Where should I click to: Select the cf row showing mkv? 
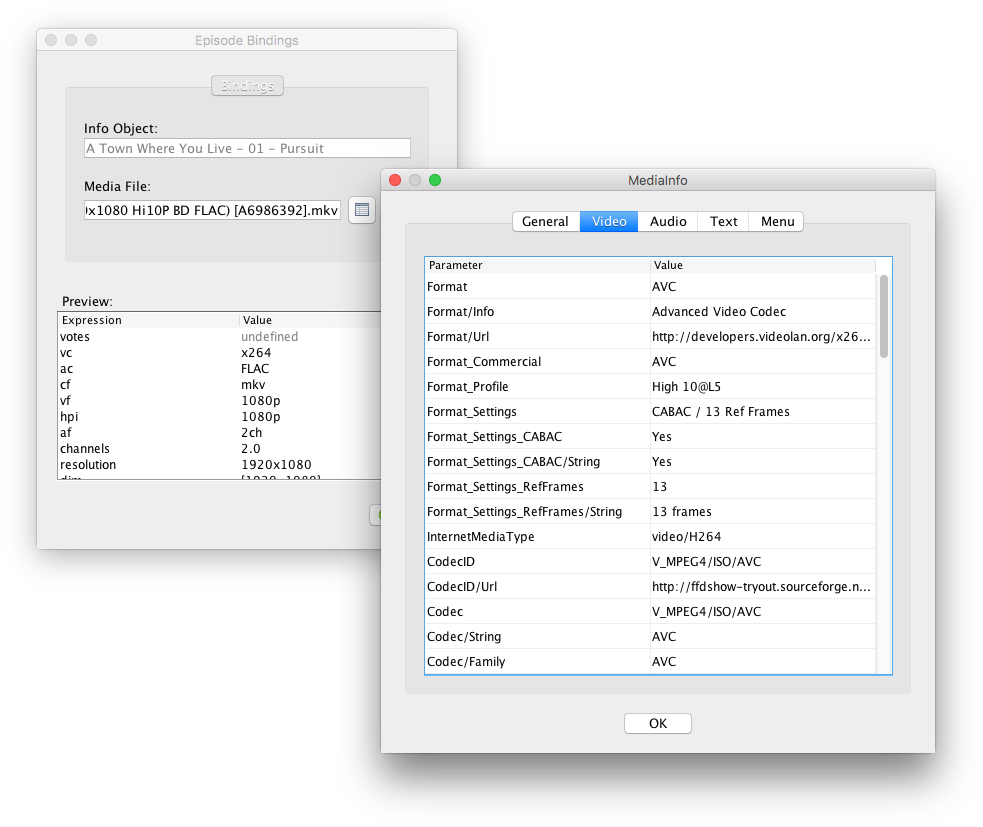[x=219, y=385]
